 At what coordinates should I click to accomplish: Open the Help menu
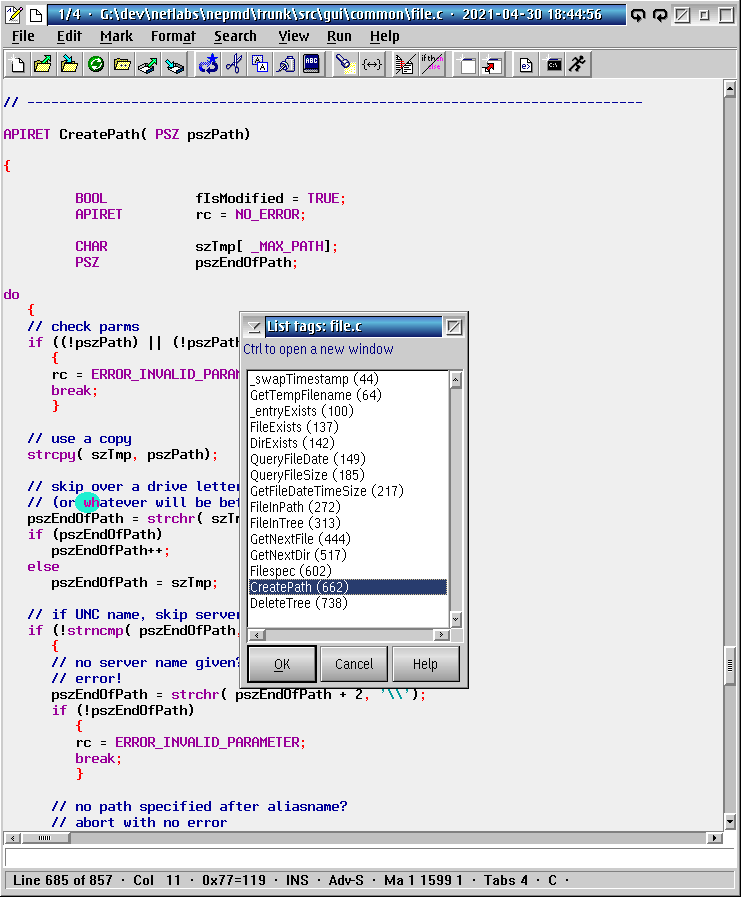385,37
